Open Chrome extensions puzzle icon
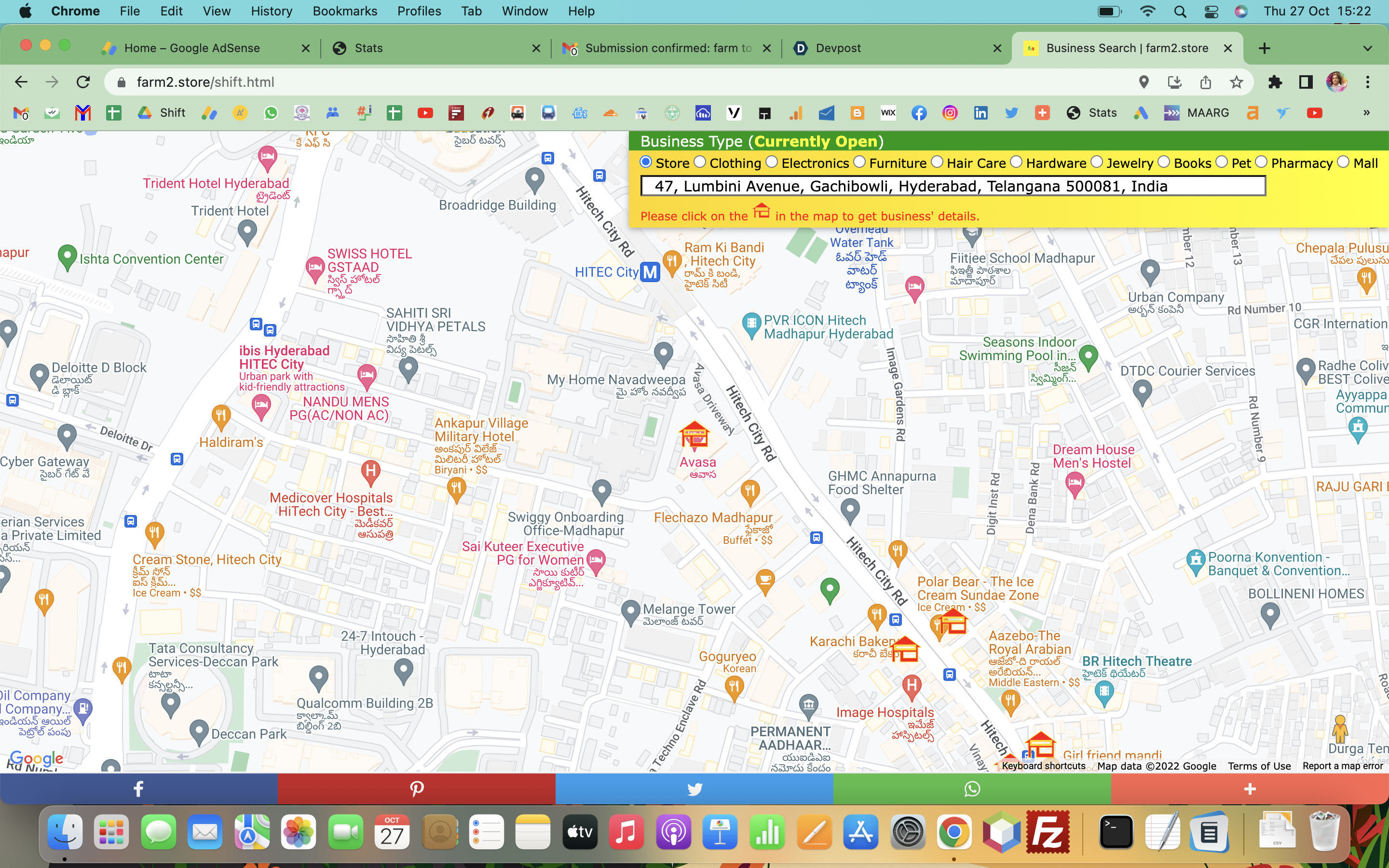The image size is (1389, 868). pyautogui.click(x=1275, y=82)
